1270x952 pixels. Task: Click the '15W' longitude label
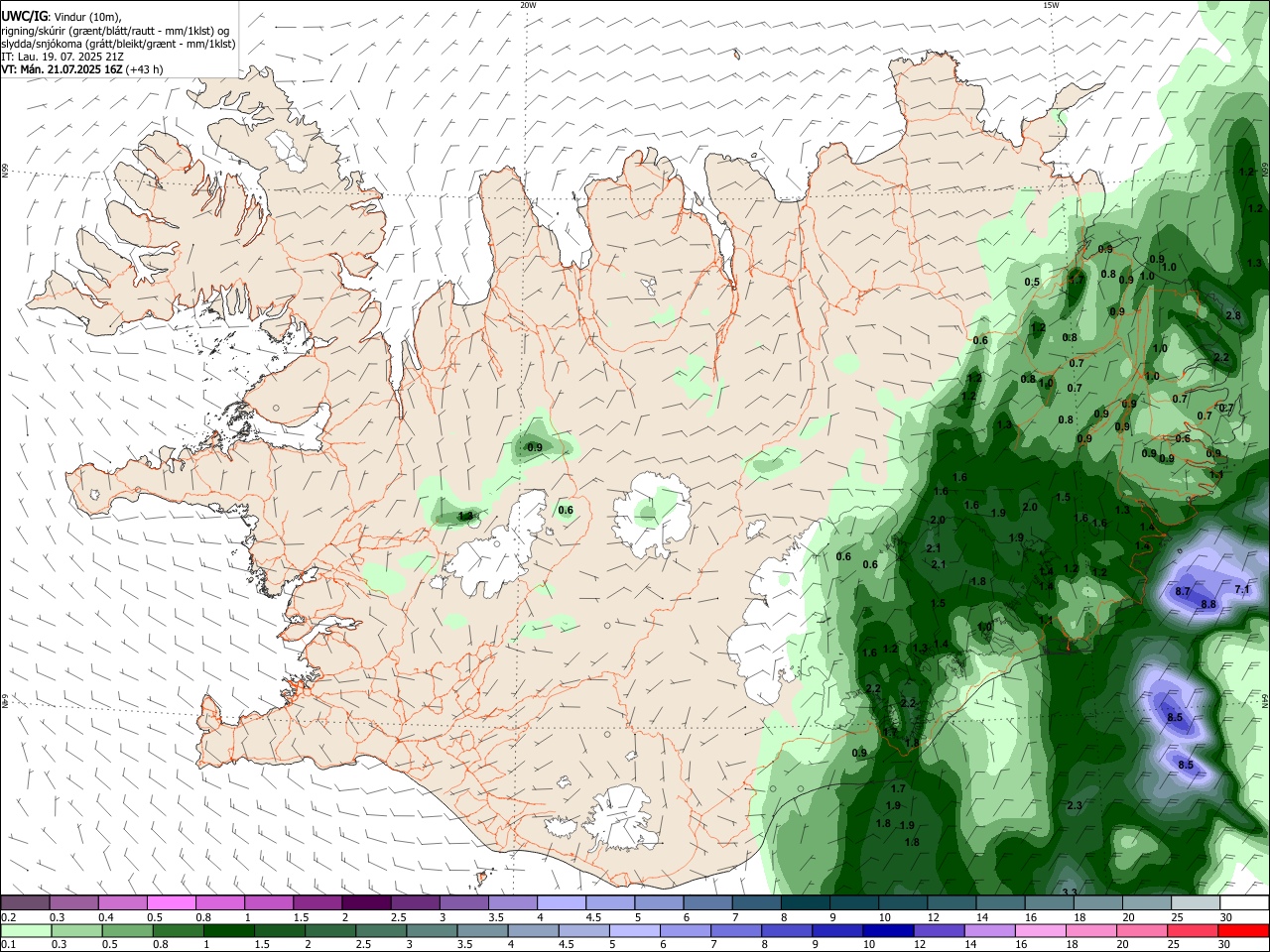coord(1051,5)
